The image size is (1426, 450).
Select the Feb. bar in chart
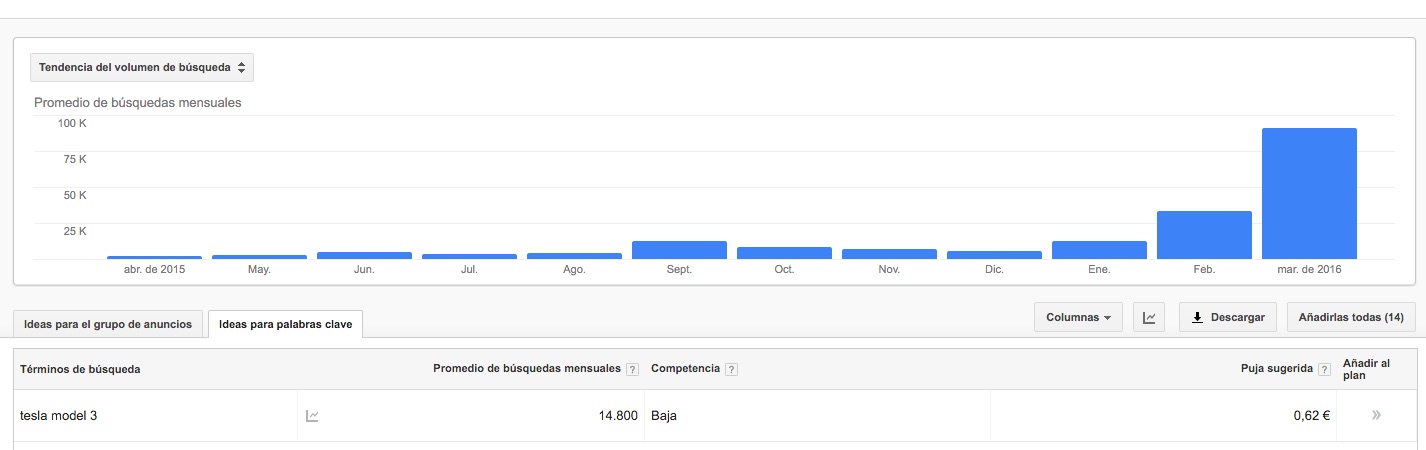click(1204, 235)
